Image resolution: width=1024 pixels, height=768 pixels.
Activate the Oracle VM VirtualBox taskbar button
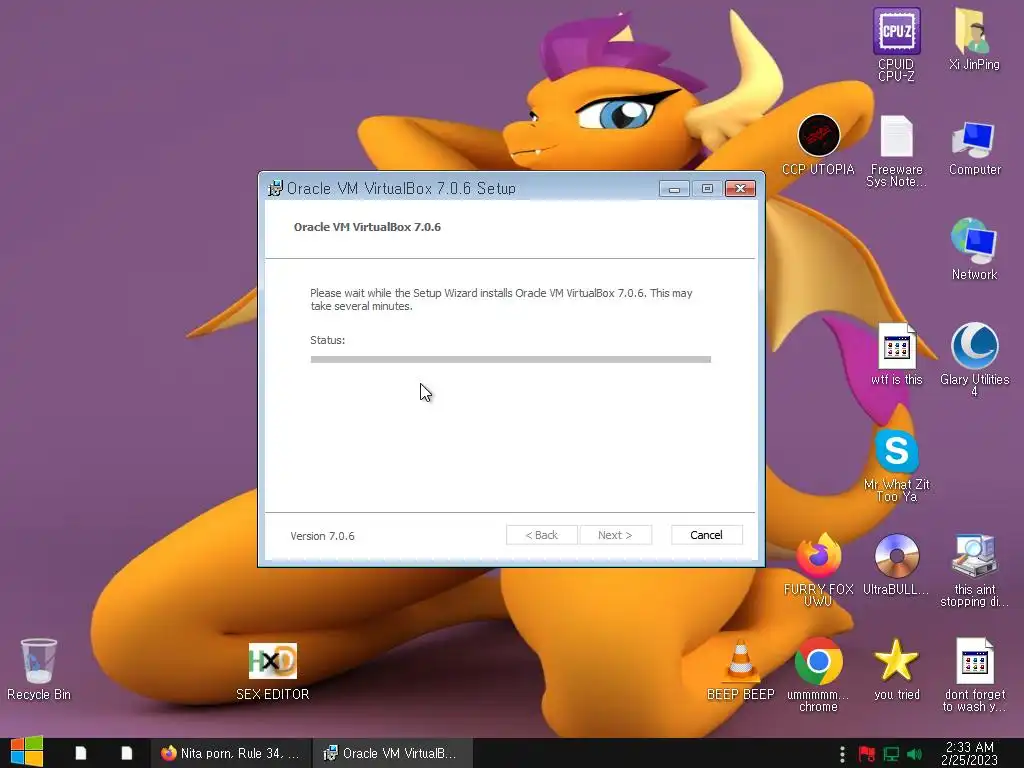click(391, 753)
